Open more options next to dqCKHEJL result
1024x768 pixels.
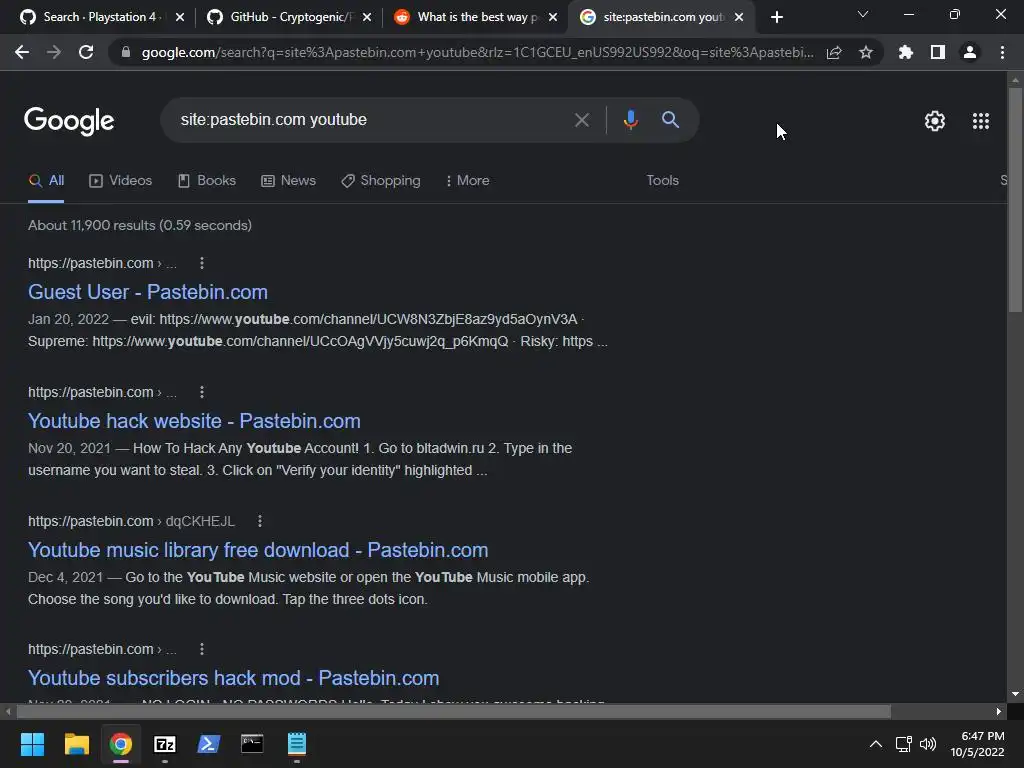260,521
